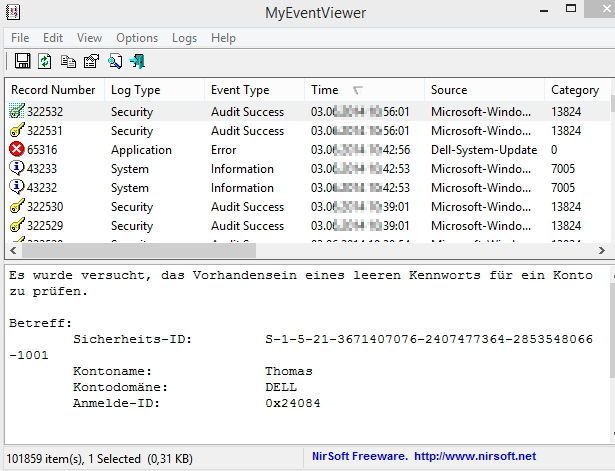Viewport: 615px width, 471px height.
Task: Click category 0 of record 65316
Action: [x=554, y=149]
